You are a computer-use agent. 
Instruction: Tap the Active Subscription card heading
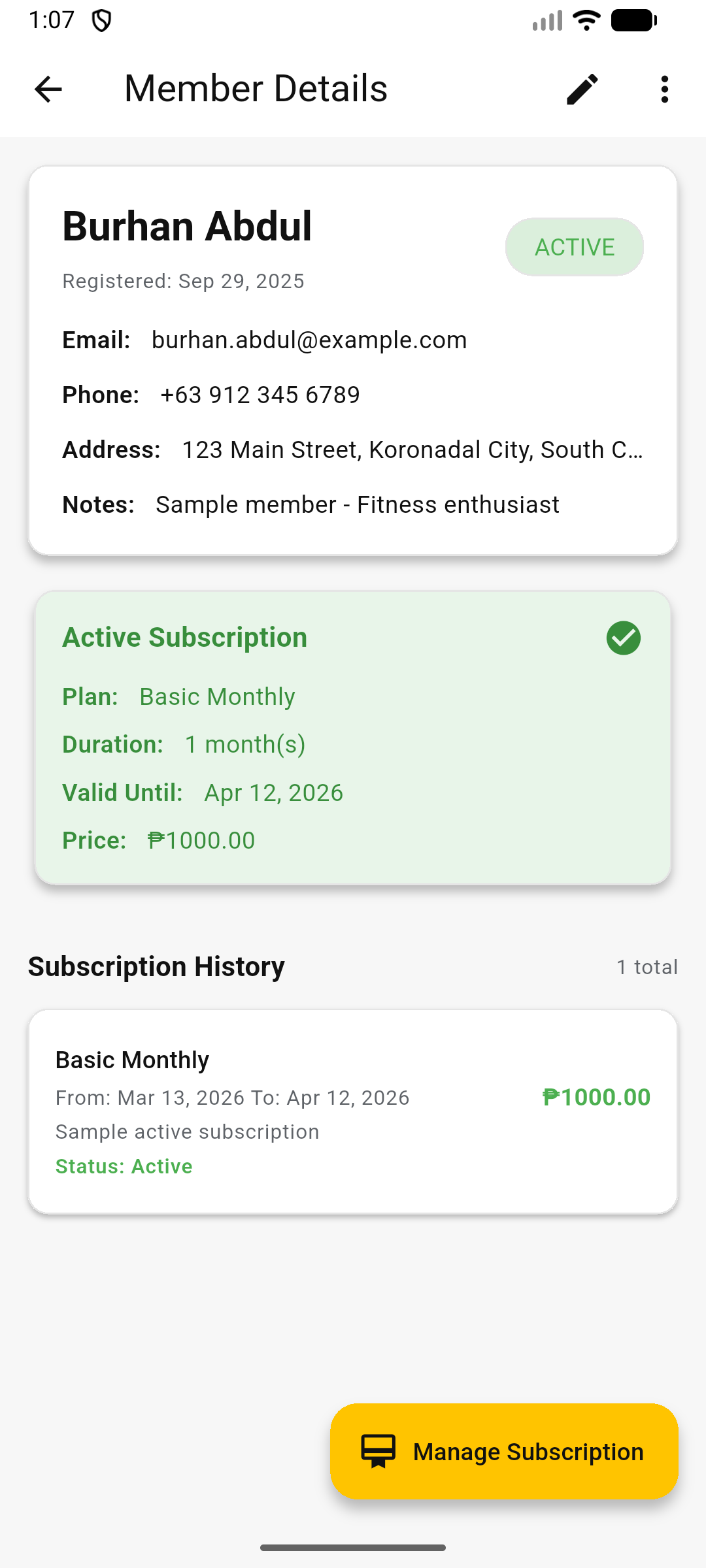click(x=184, y=638)
